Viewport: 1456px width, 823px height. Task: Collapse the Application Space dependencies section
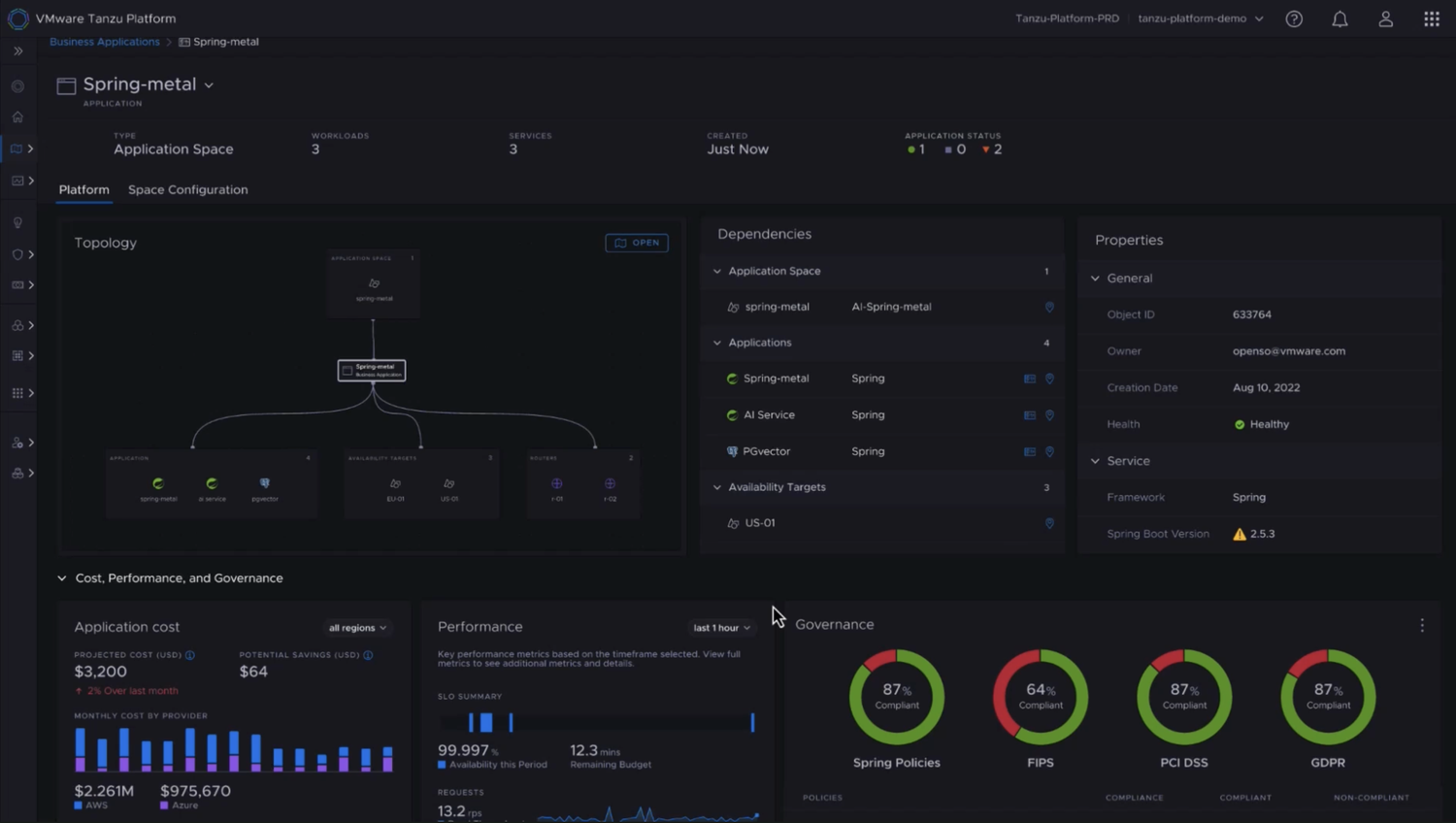pyautogui.click(x=717, y=271)
